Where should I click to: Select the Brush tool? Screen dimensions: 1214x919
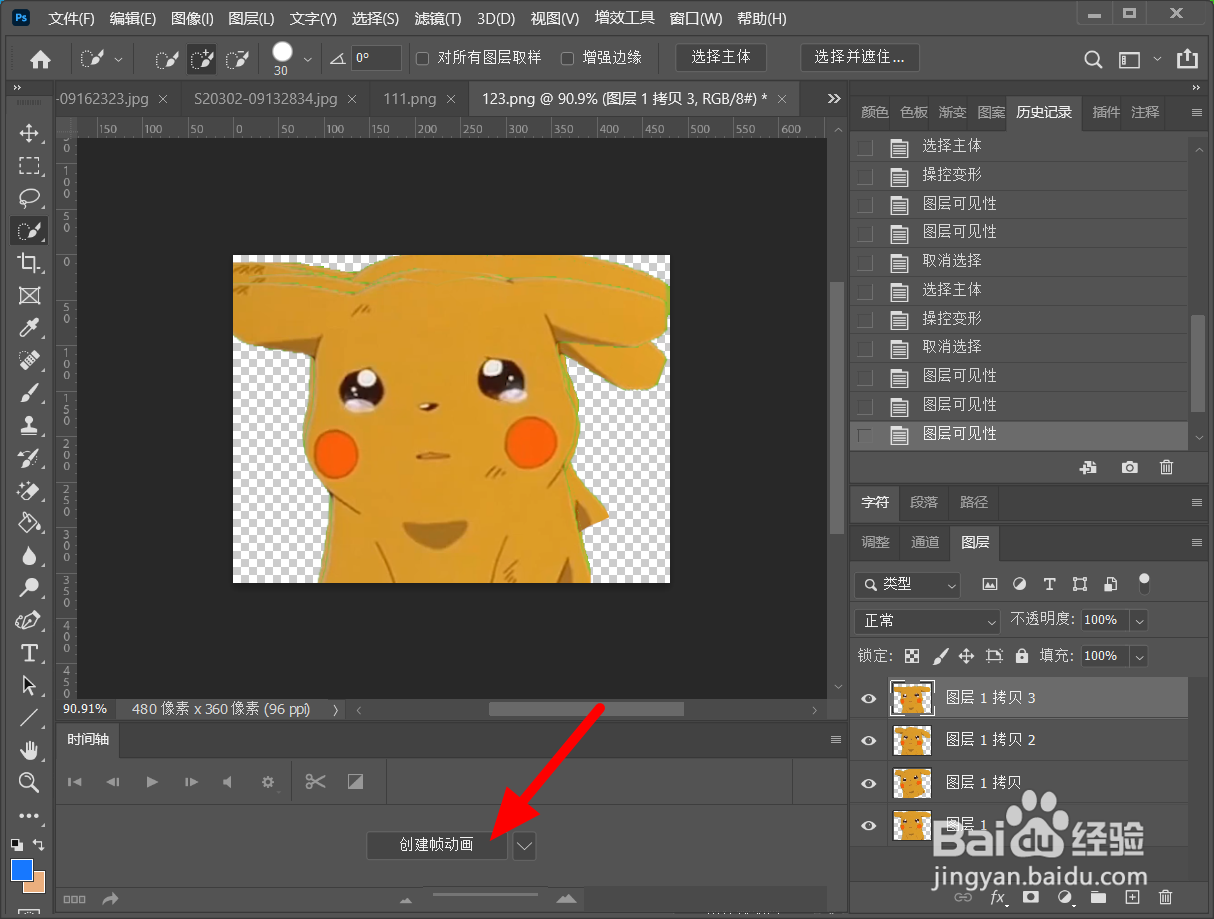tap(29, 393)
